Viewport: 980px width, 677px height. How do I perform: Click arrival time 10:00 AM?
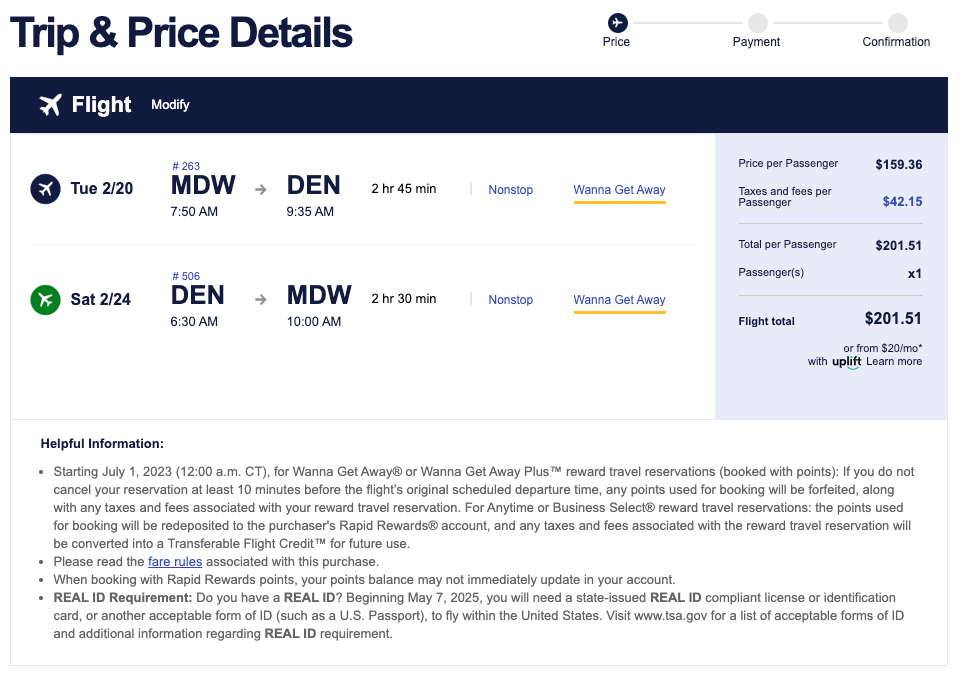coord(314,322)
